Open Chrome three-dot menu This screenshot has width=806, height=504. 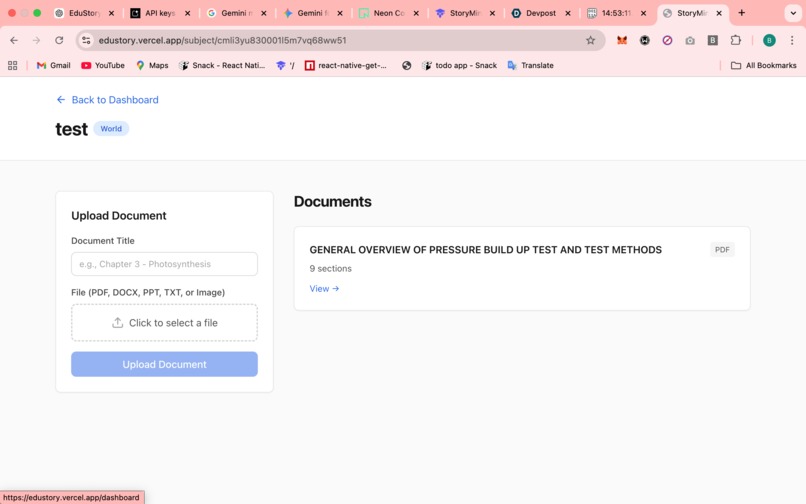tap(792, 40)
